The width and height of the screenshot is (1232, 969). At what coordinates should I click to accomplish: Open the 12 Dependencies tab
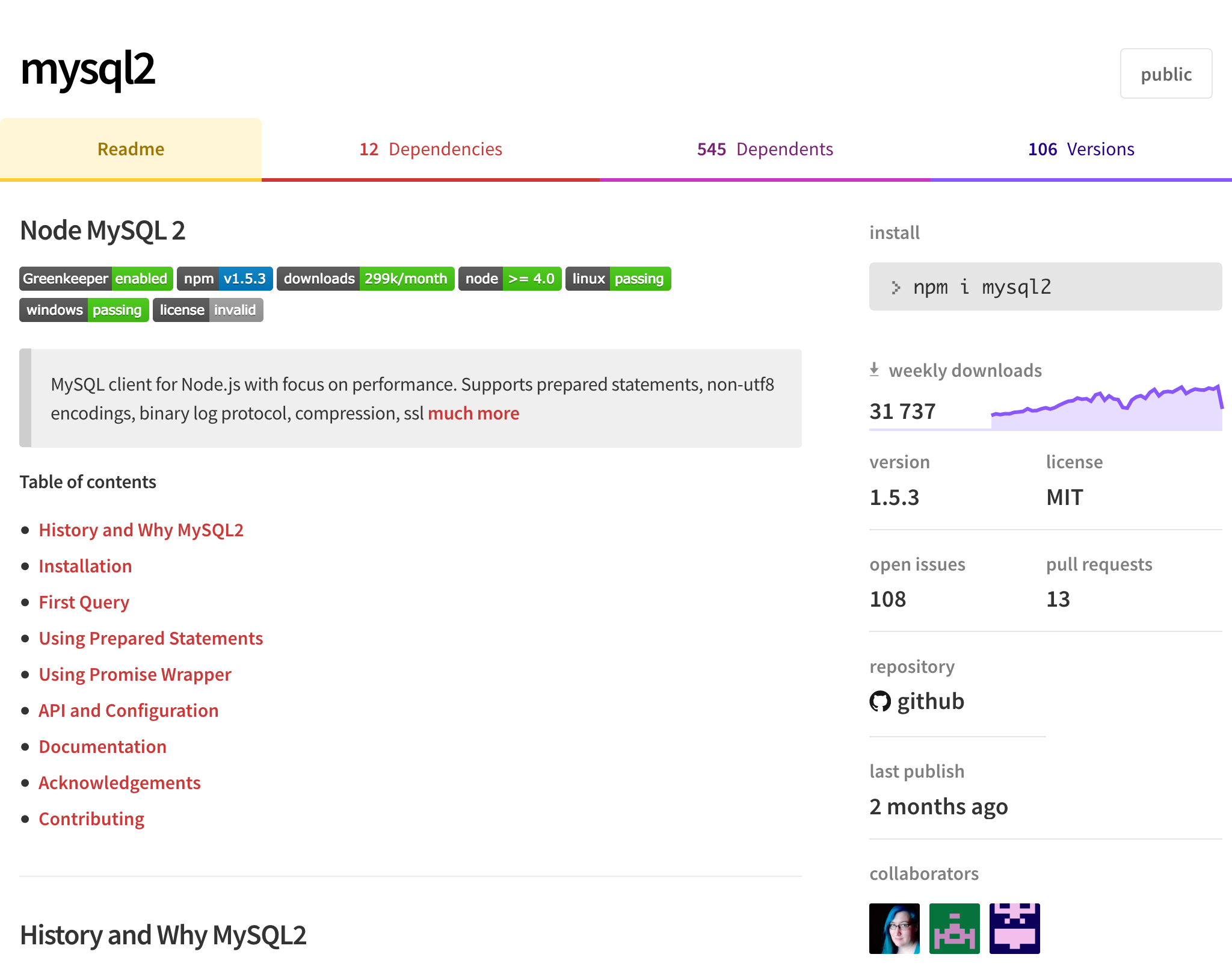click(x=431, y=149)
